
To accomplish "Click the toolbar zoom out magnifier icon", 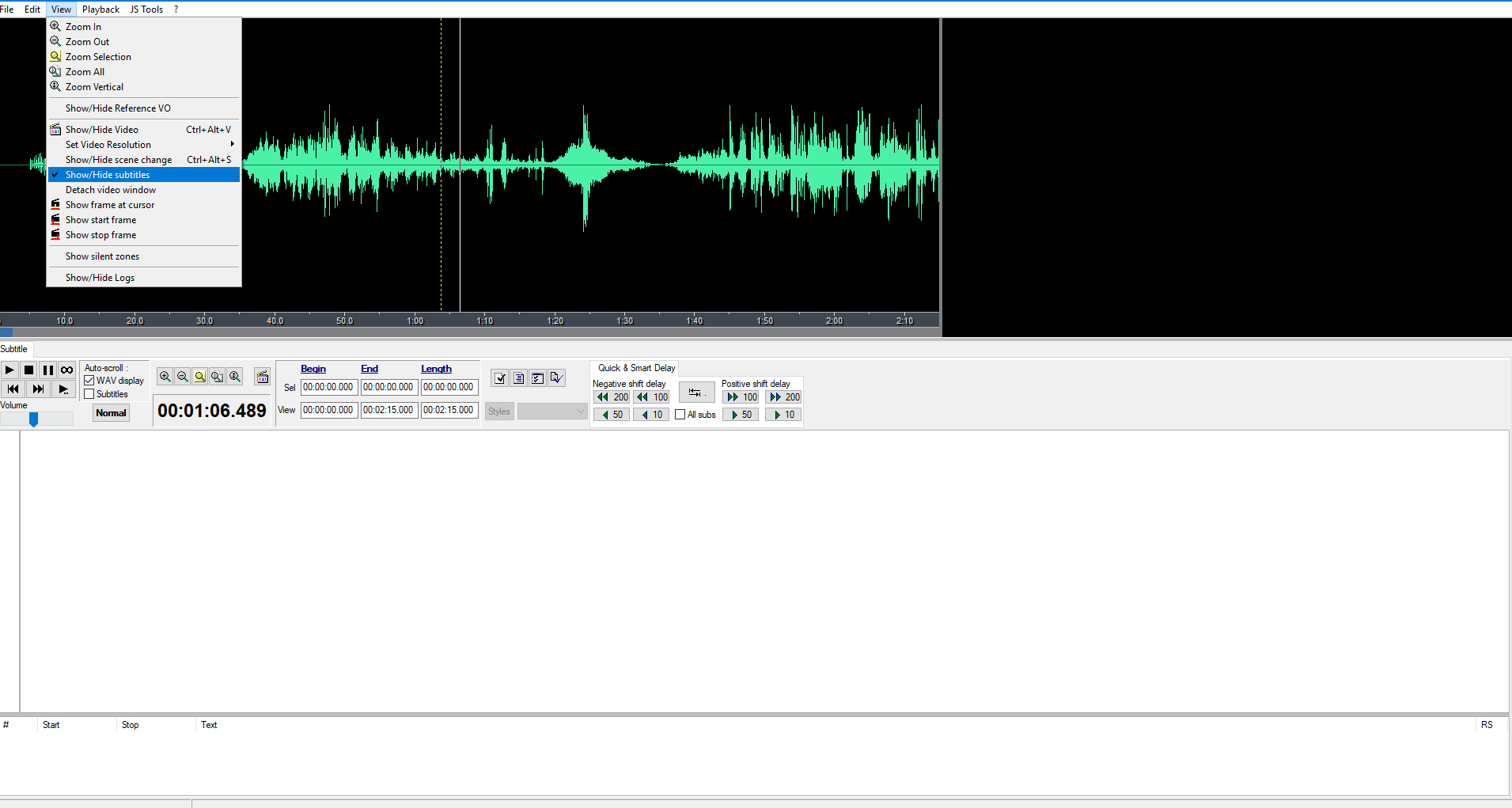I will [x=182, y=377].
